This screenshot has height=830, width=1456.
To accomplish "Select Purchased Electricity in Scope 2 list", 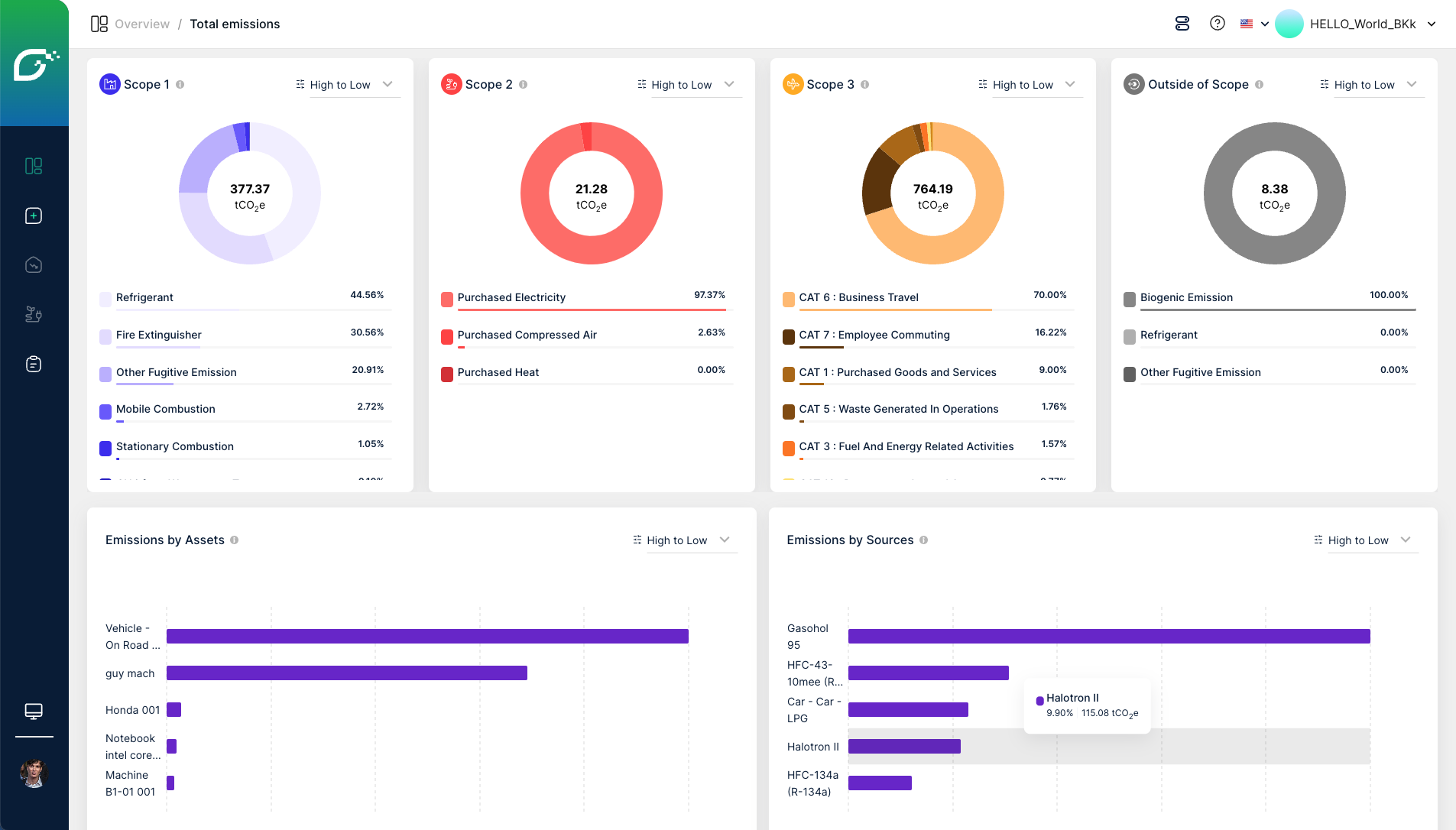I will coord(511,297).
